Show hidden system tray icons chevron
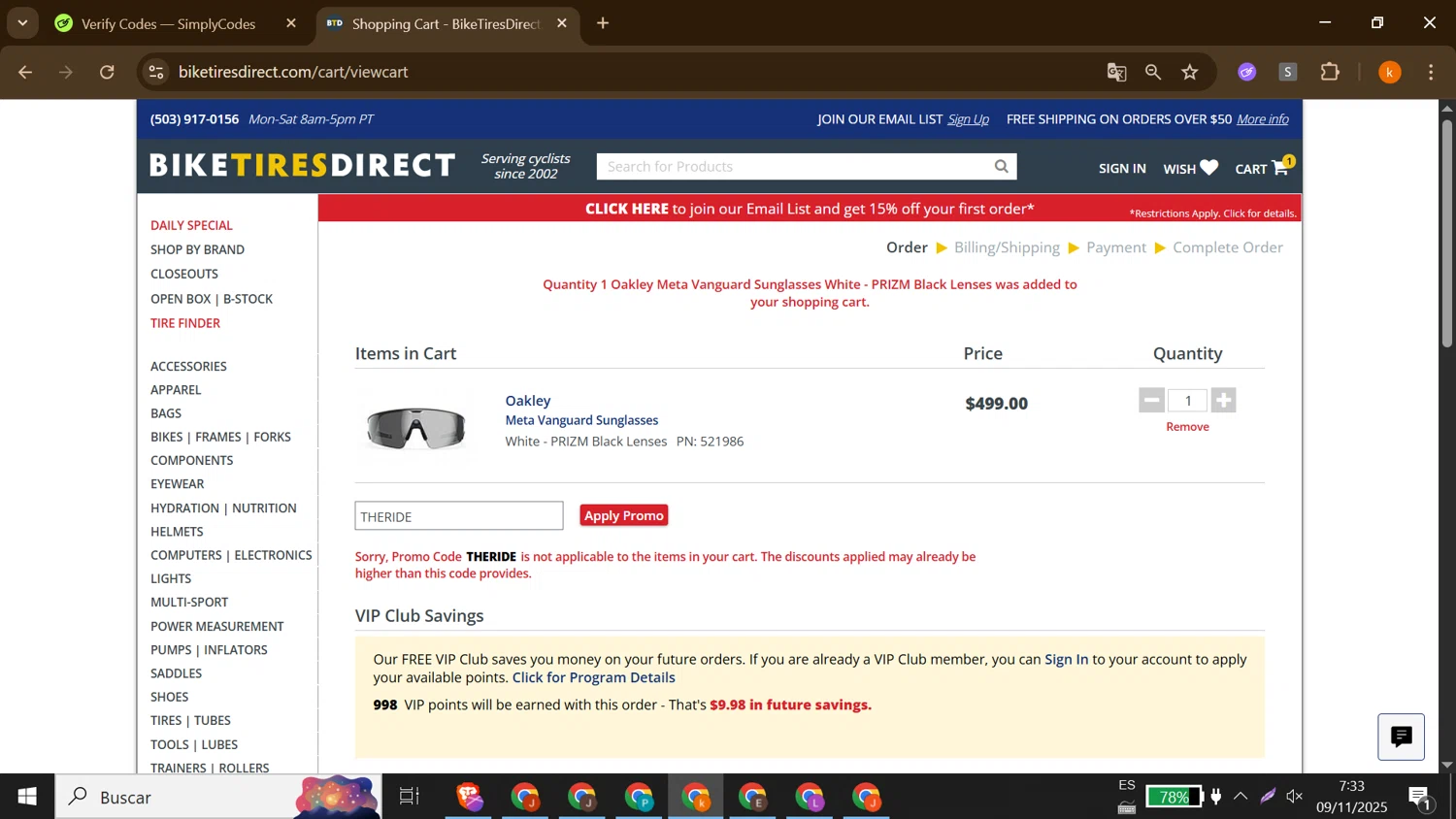Screen dimensions: 1456x819 1241,797
